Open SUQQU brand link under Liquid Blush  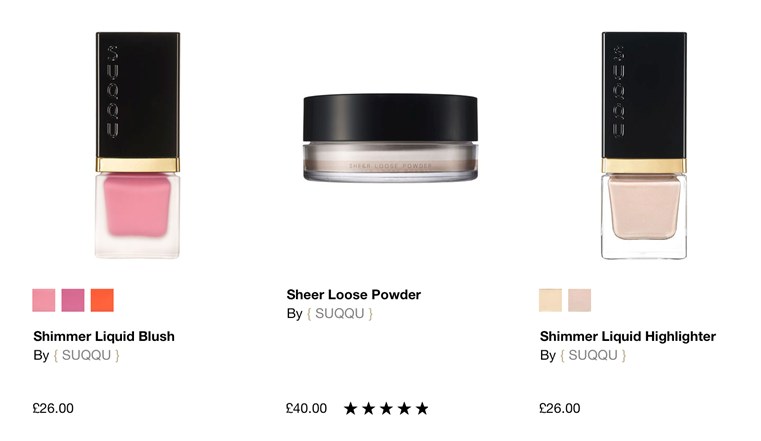tap(86, 355)
